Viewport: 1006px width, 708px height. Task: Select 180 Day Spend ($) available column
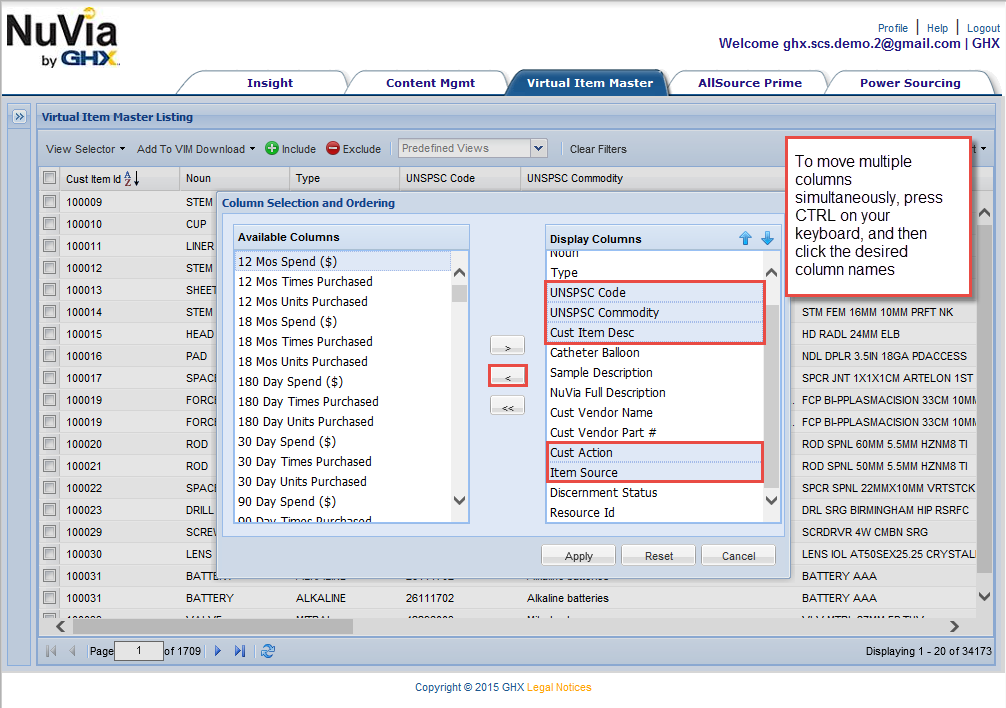(344, 382)
